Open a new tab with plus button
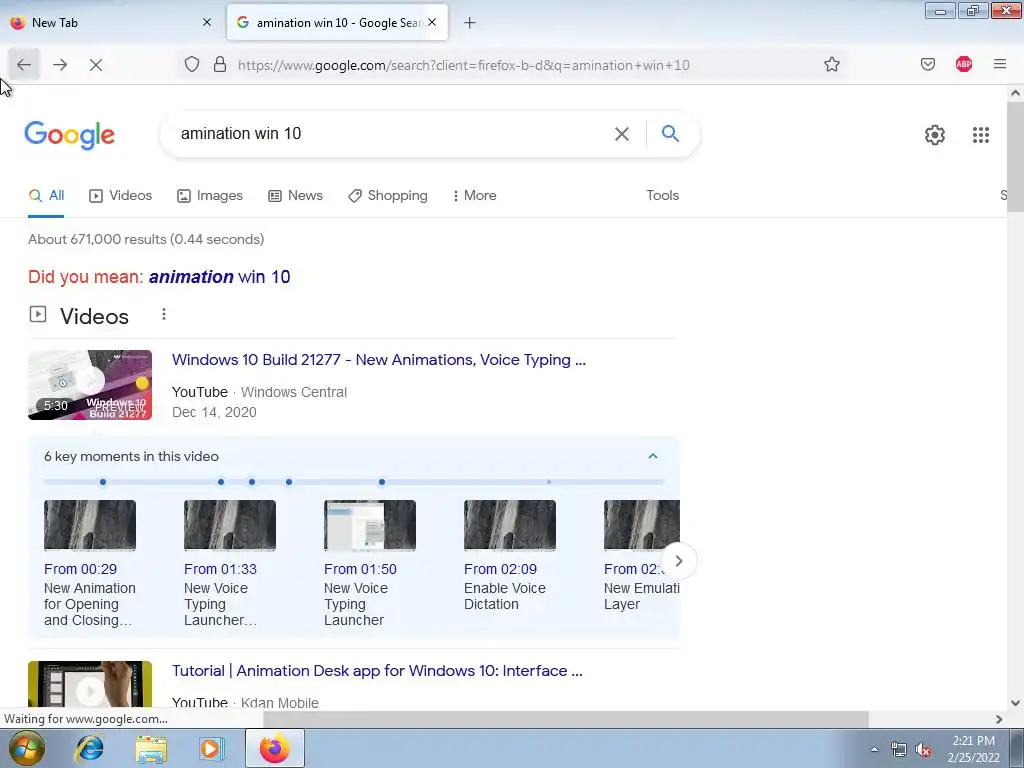Image resolution: width=1024 pixels, height=768 pixels. [x=470, y=23]
